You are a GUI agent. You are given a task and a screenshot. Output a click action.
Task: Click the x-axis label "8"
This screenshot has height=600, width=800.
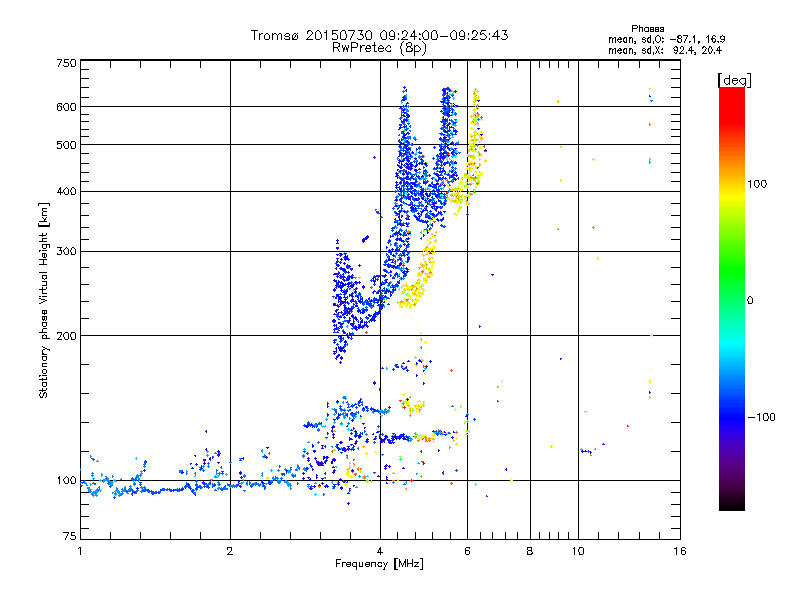(x=530, y=551)
